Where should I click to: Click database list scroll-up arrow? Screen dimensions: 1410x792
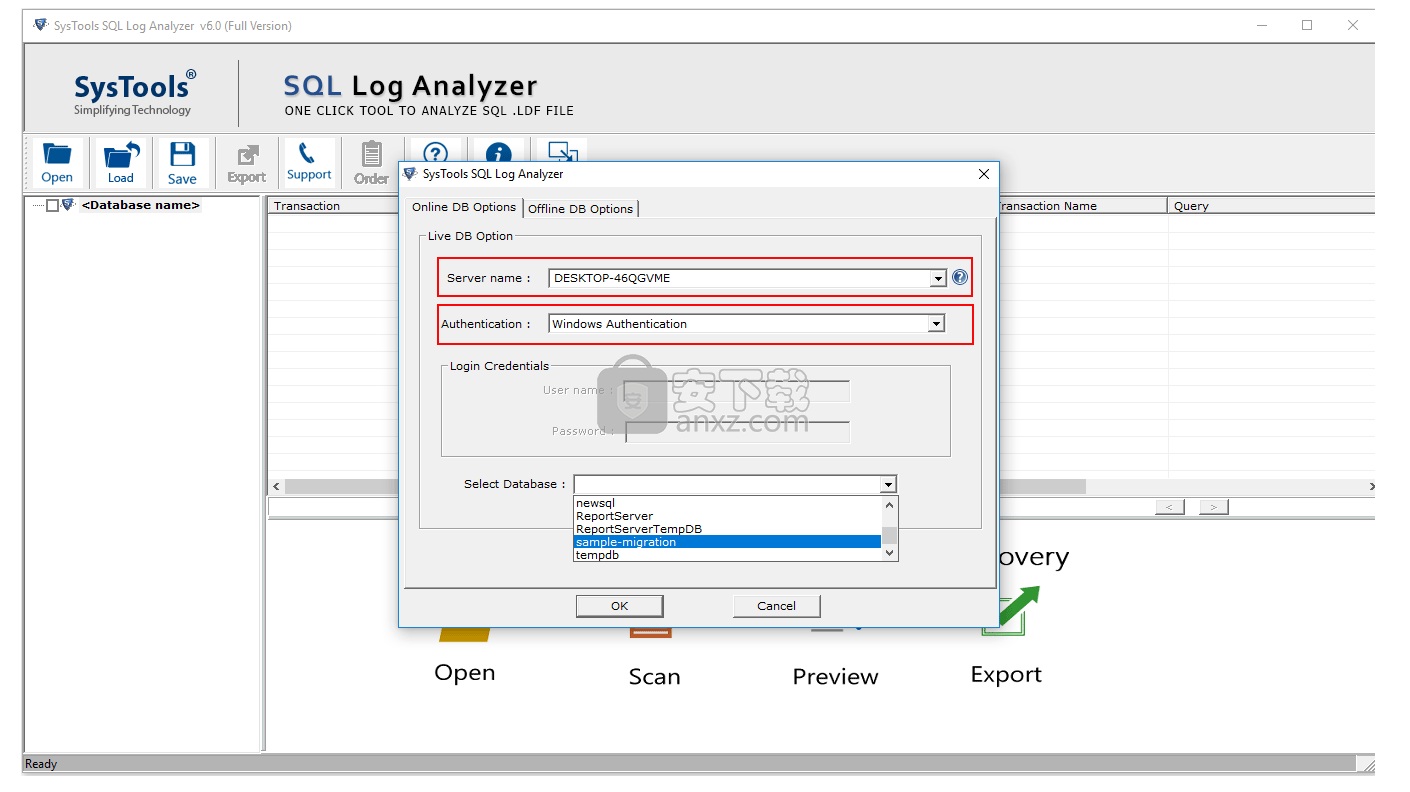pyautogui.click(x=890, y=504)
